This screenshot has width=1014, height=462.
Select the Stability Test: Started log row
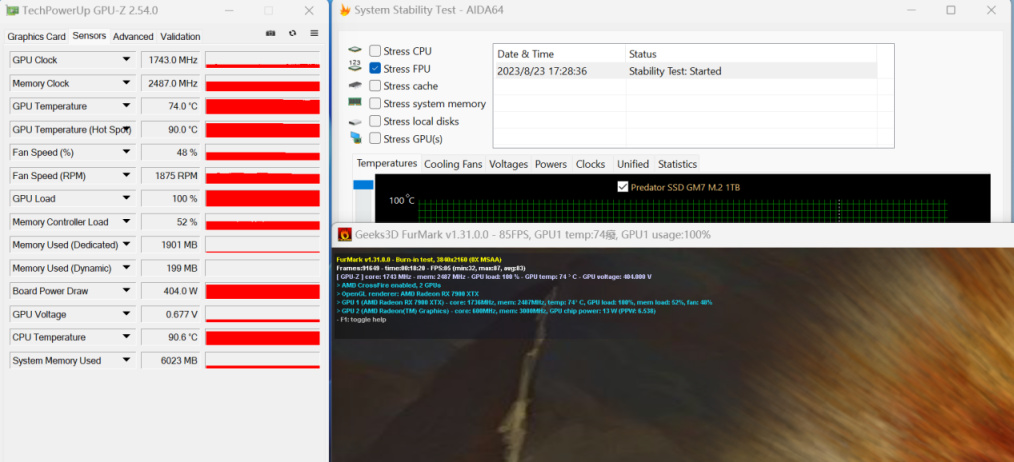click(x=685, y=71)
